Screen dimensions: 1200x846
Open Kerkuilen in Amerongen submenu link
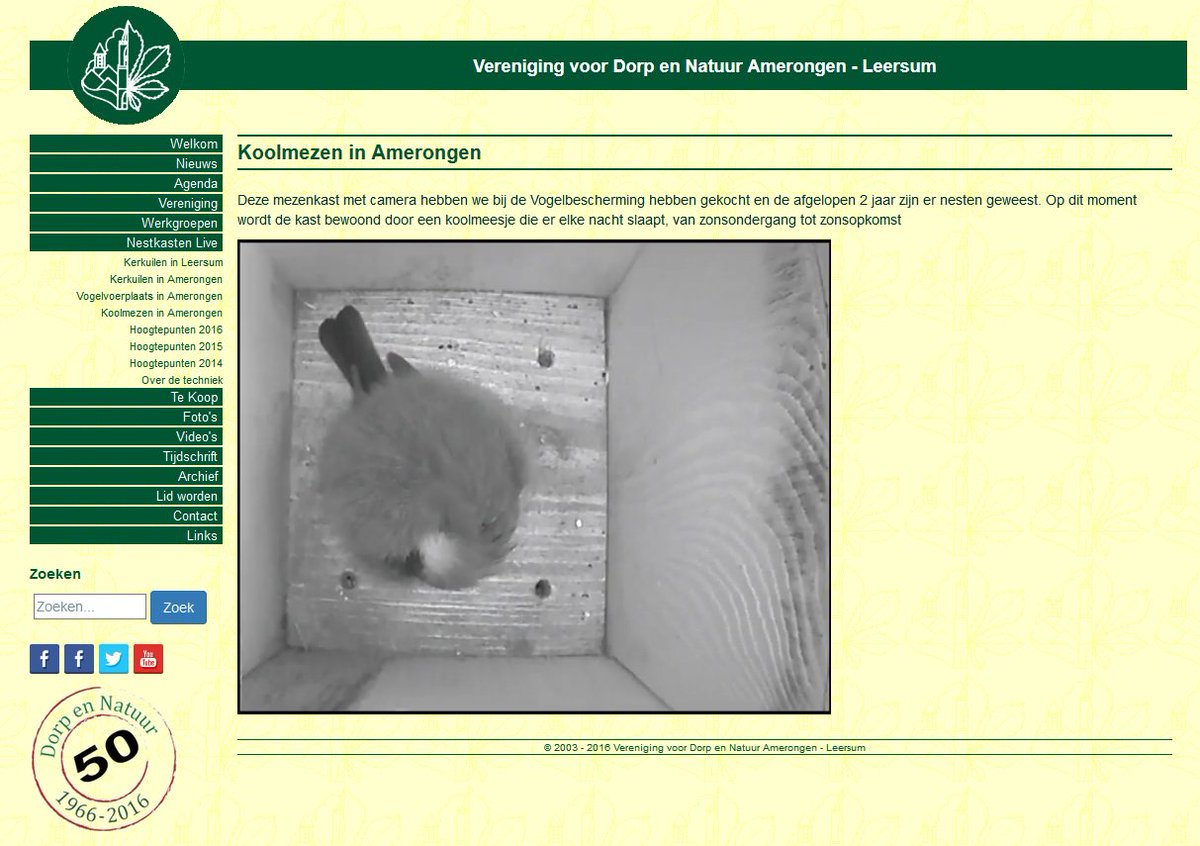coord(166,280)
